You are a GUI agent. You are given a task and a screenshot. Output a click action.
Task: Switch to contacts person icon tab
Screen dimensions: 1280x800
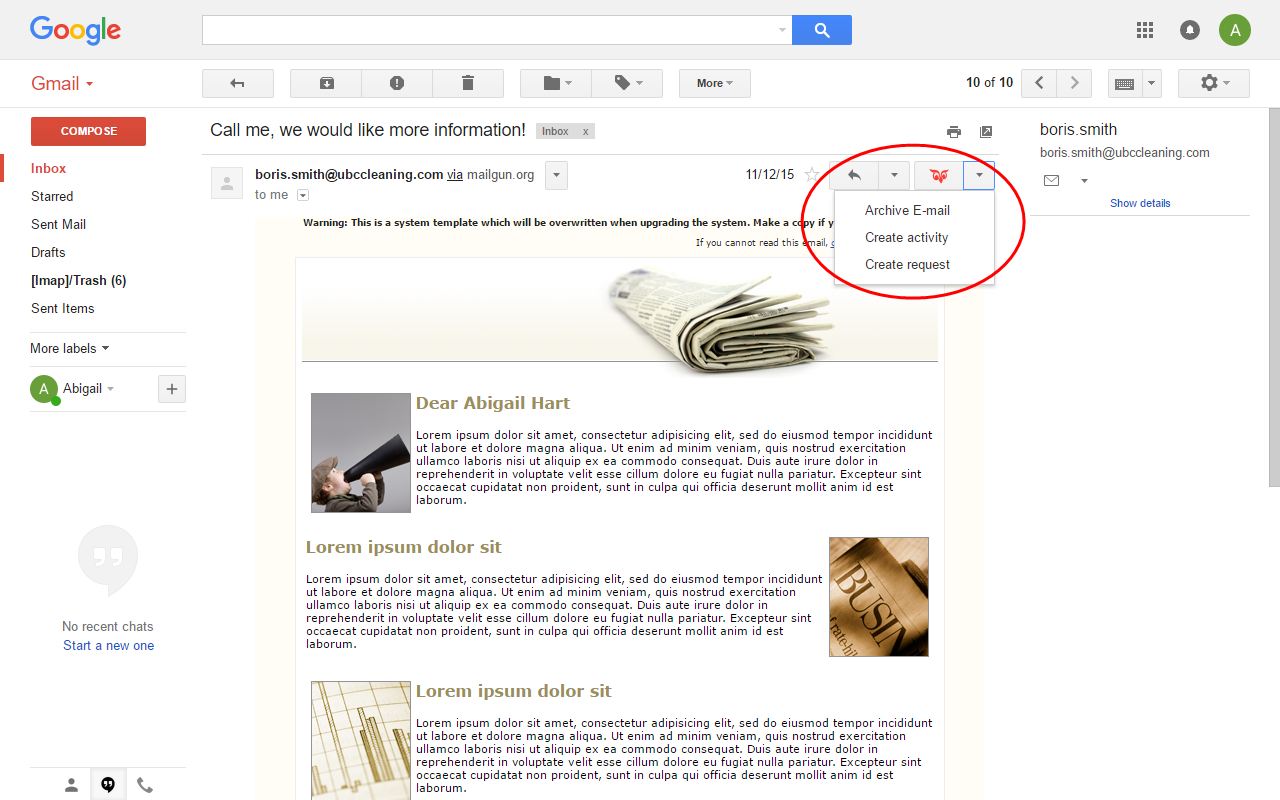tap(71, 785)
